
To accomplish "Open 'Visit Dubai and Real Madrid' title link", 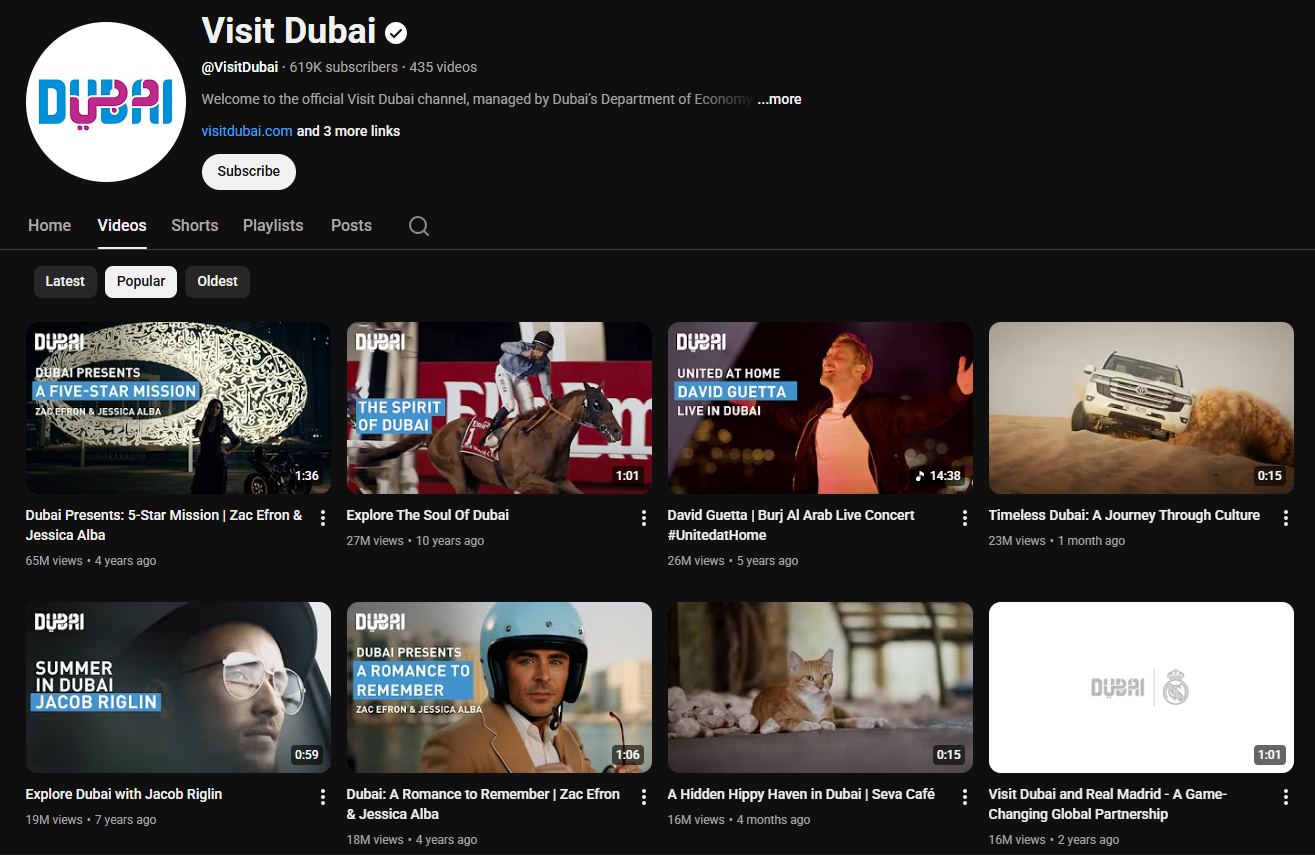I will pyautogui.click(x=1108, y=804).
